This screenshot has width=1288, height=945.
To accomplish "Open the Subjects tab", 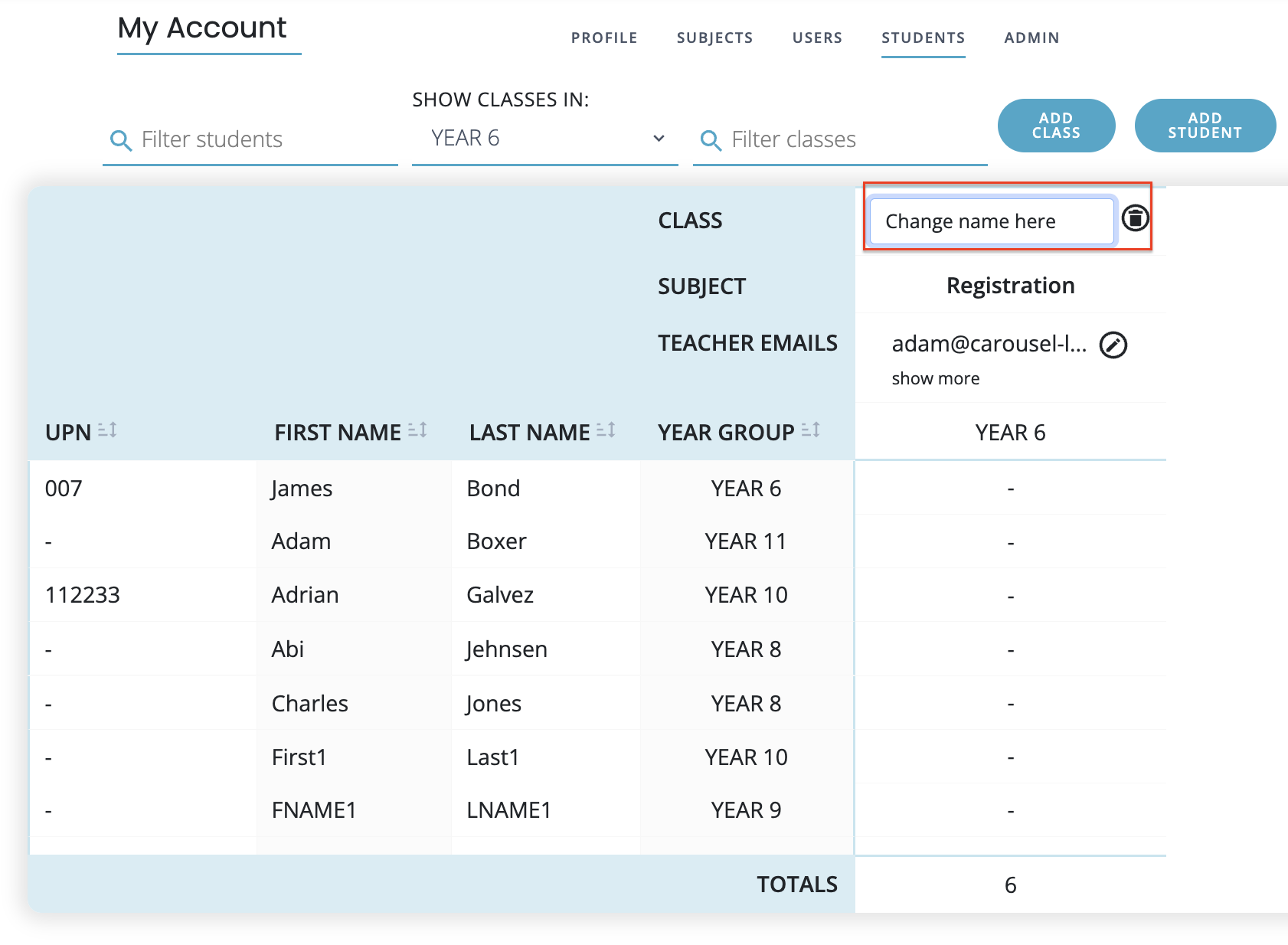I will point(714,38).
